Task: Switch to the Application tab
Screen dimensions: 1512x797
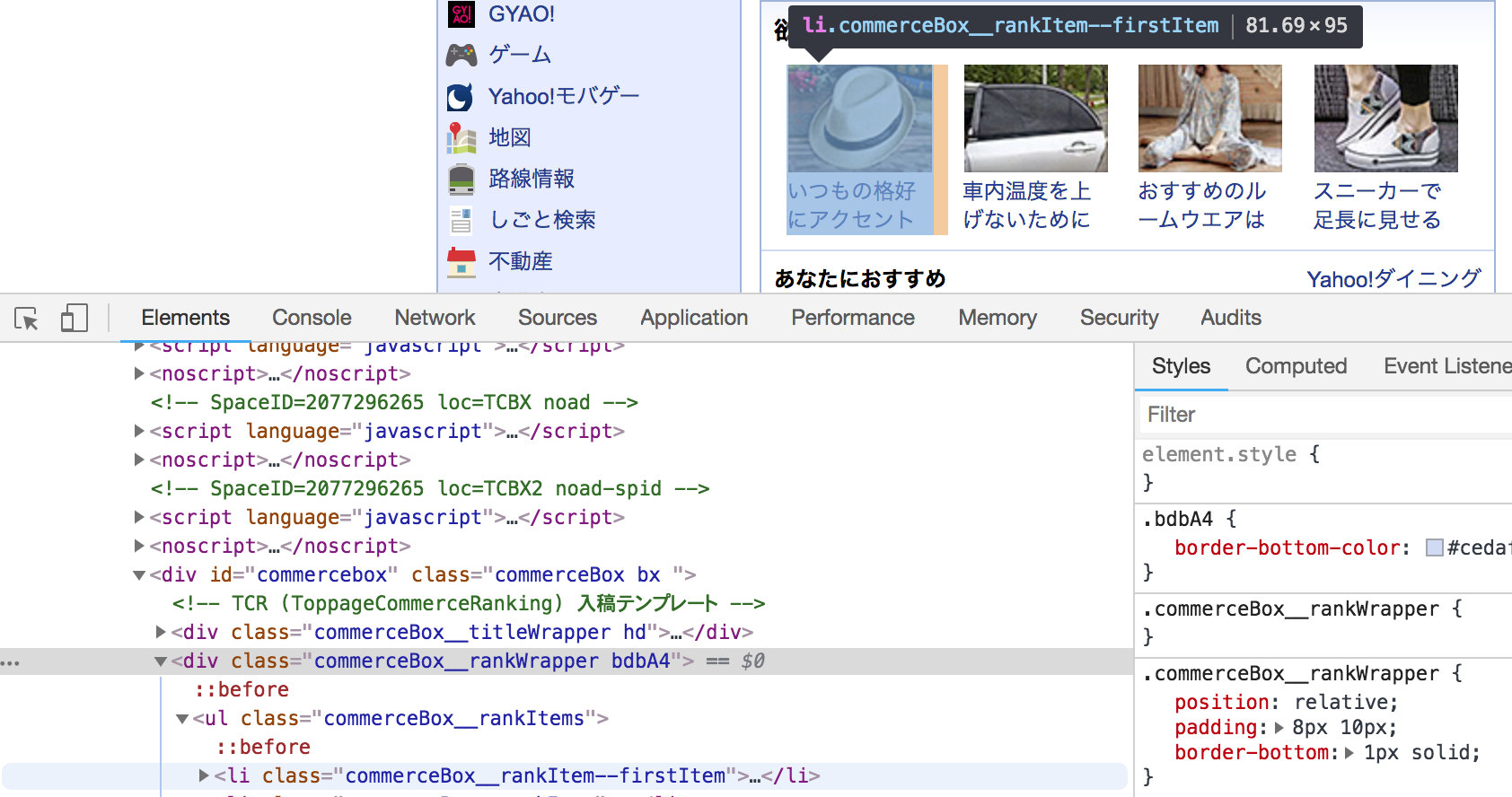Action: point(694,318)
